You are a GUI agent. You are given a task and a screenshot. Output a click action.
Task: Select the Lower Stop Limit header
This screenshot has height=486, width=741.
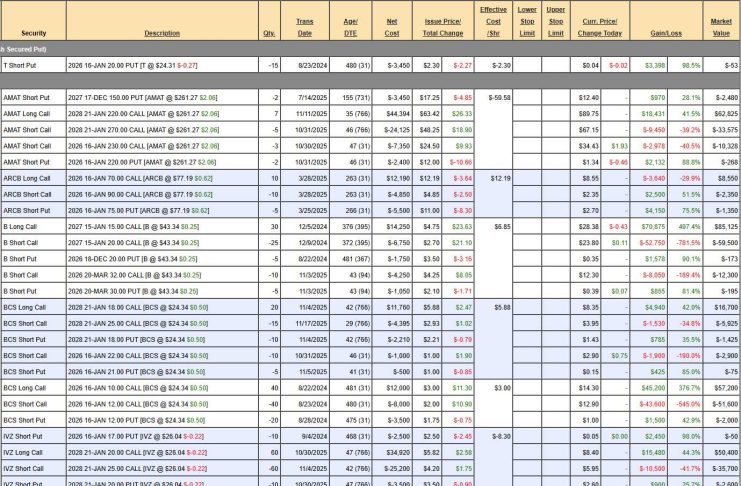527,21
